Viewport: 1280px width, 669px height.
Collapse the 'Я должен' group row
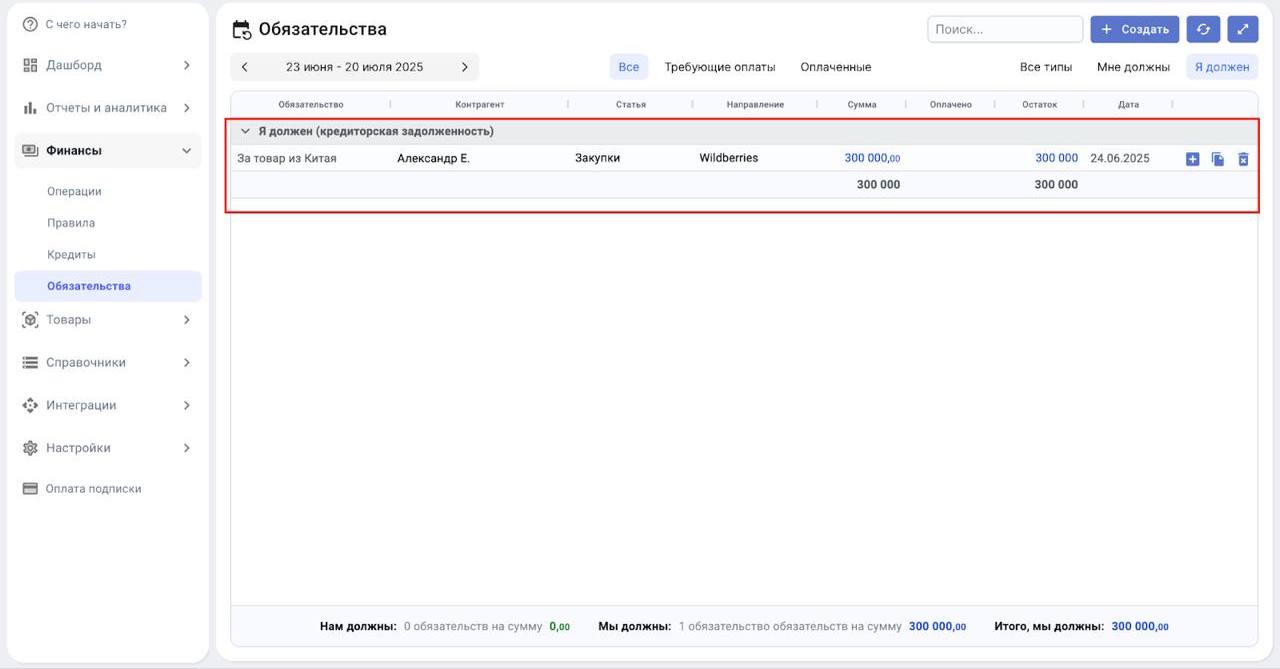coord(245,131)
